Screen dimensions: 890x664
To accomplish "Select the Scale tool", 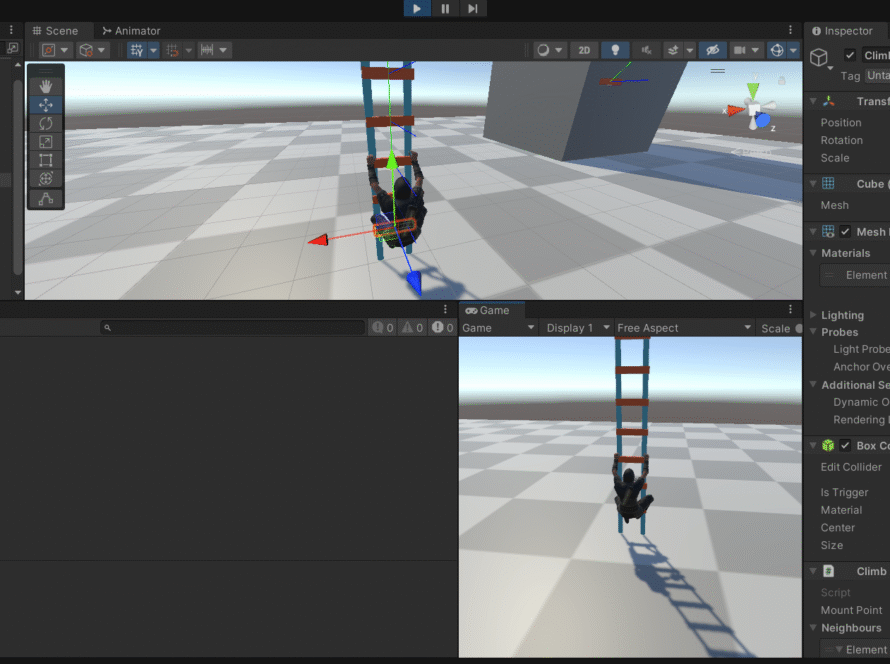I will [46, 142].
